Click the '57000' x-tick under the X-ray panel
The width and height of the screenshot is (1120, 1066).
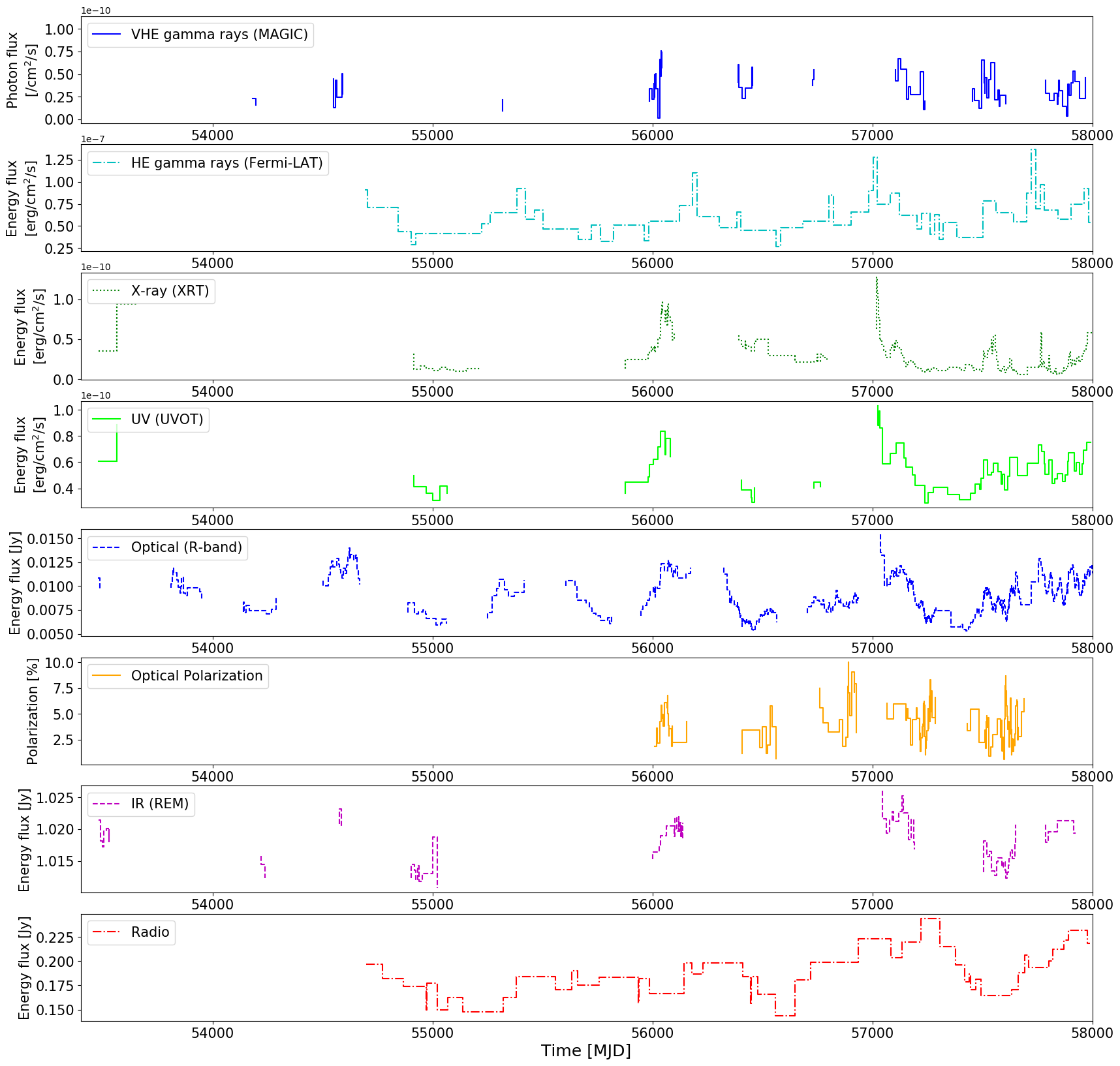(873, 392)
